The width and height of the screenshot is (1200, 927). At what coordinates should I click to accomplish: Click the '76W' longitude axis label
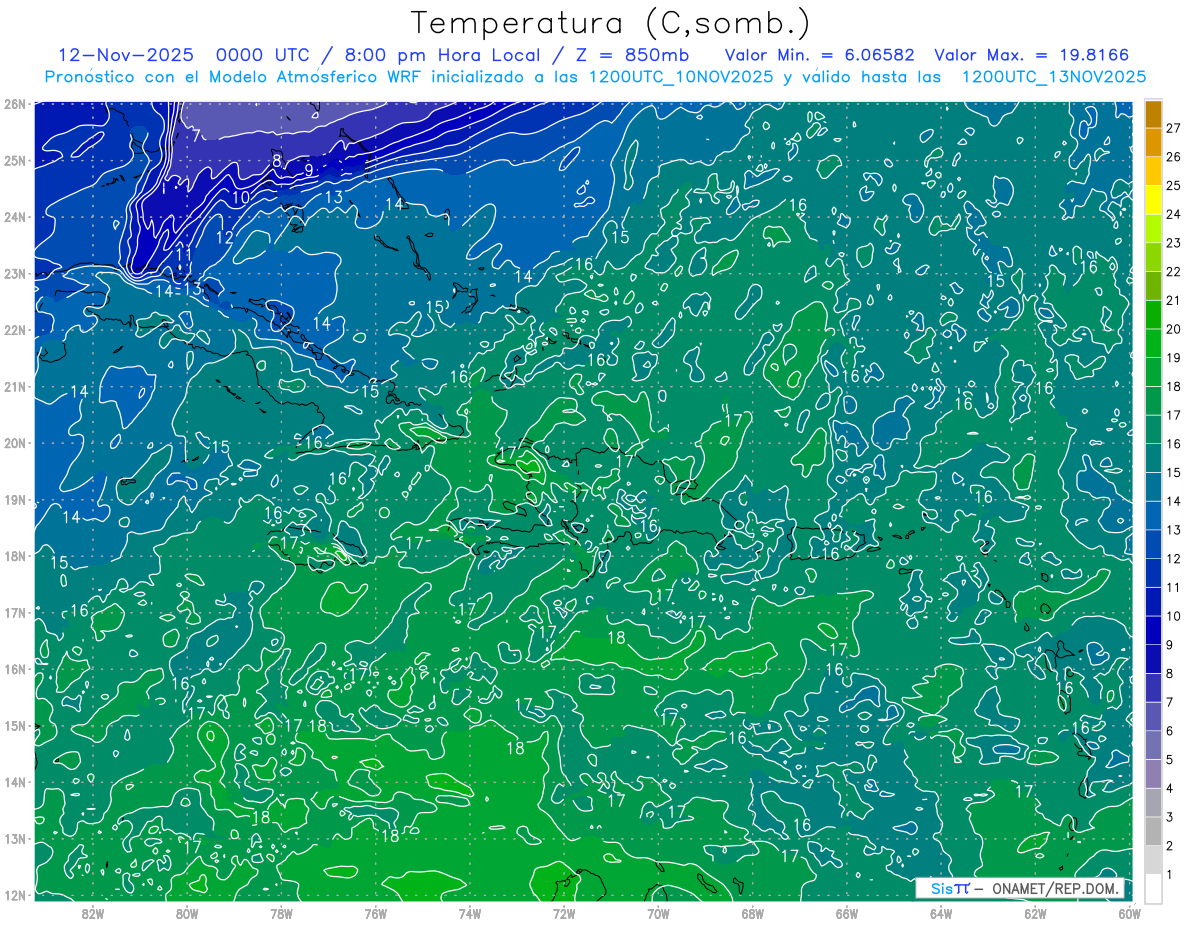pos(376,912)
